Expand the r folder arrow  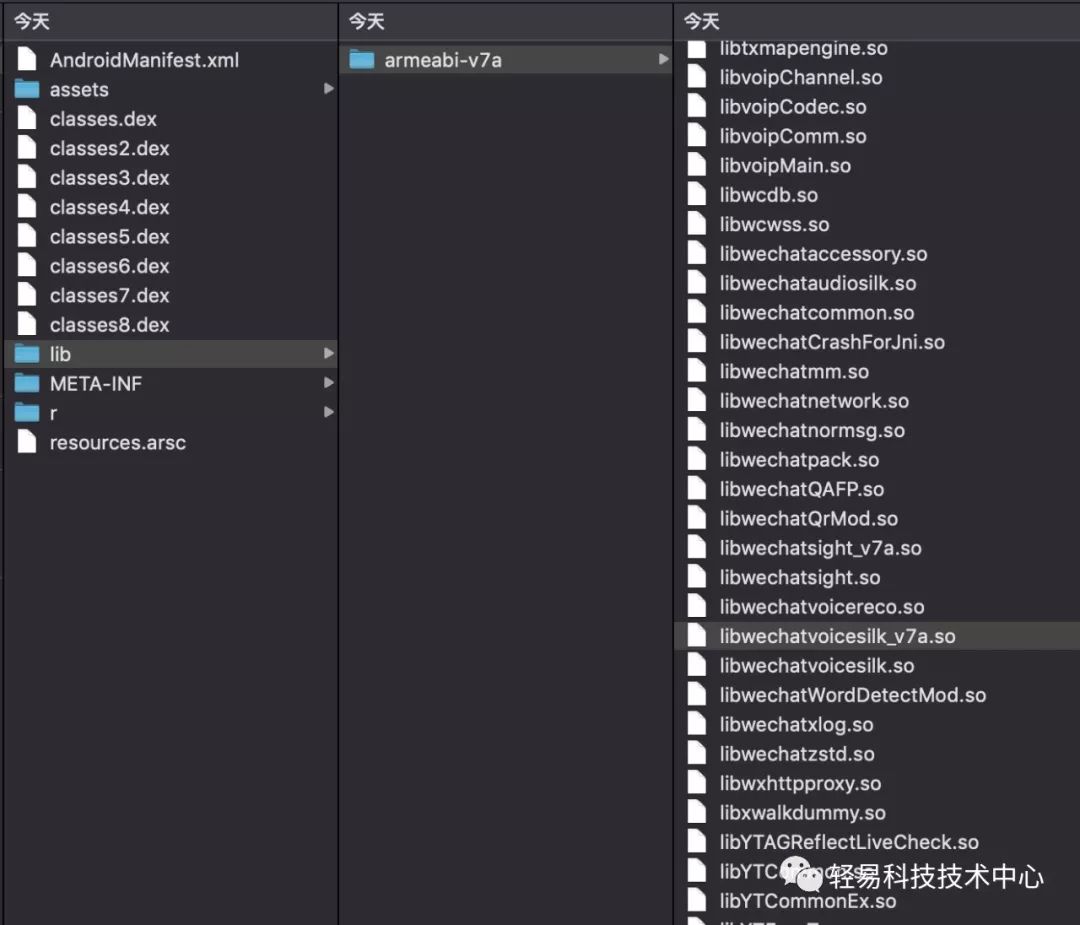[329, 412]
